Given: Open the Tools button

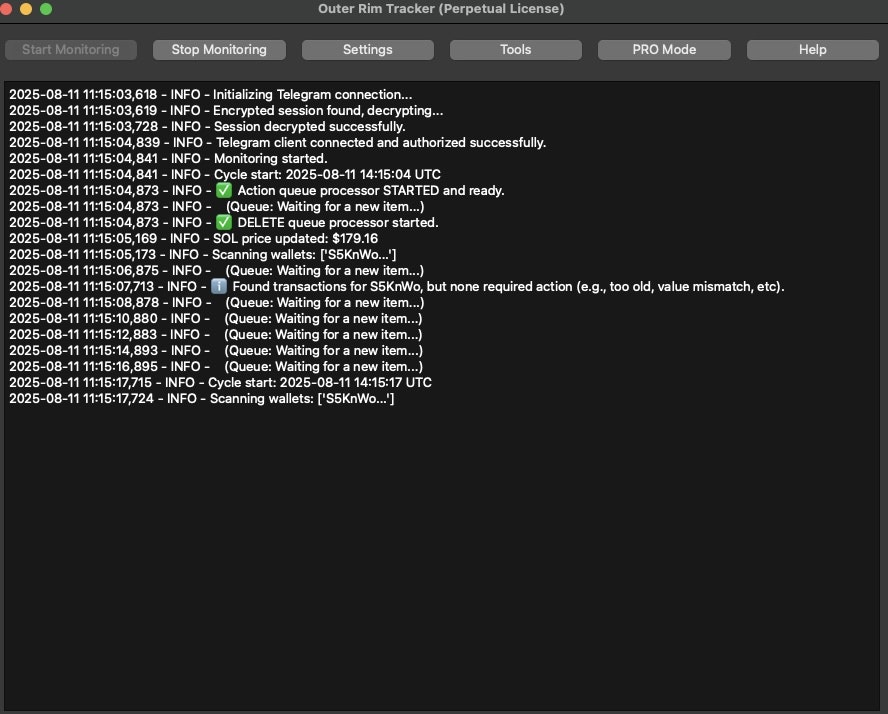Looking at the screenshot, I should pyautogui.click(x=515, y=50).
